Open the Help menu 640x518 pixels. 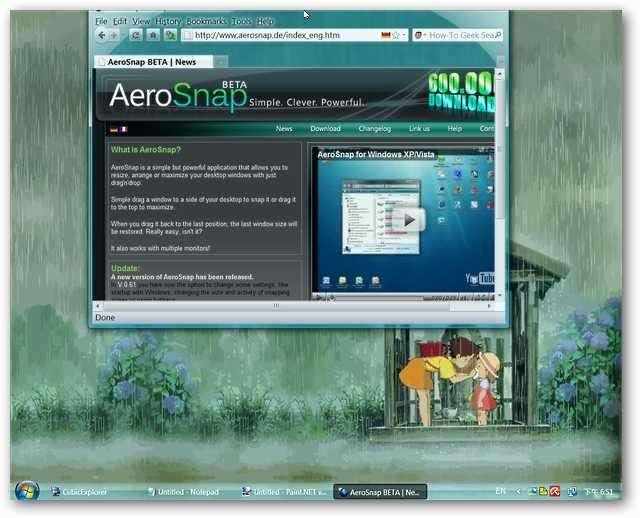265,21
